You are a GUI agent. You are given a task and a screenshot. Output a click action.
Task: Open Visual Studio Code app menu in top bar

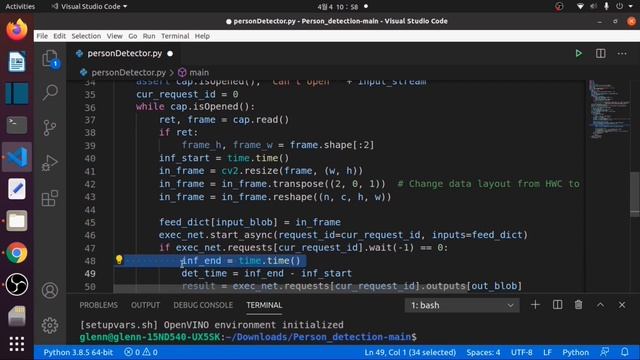click(x=89, y=7)
